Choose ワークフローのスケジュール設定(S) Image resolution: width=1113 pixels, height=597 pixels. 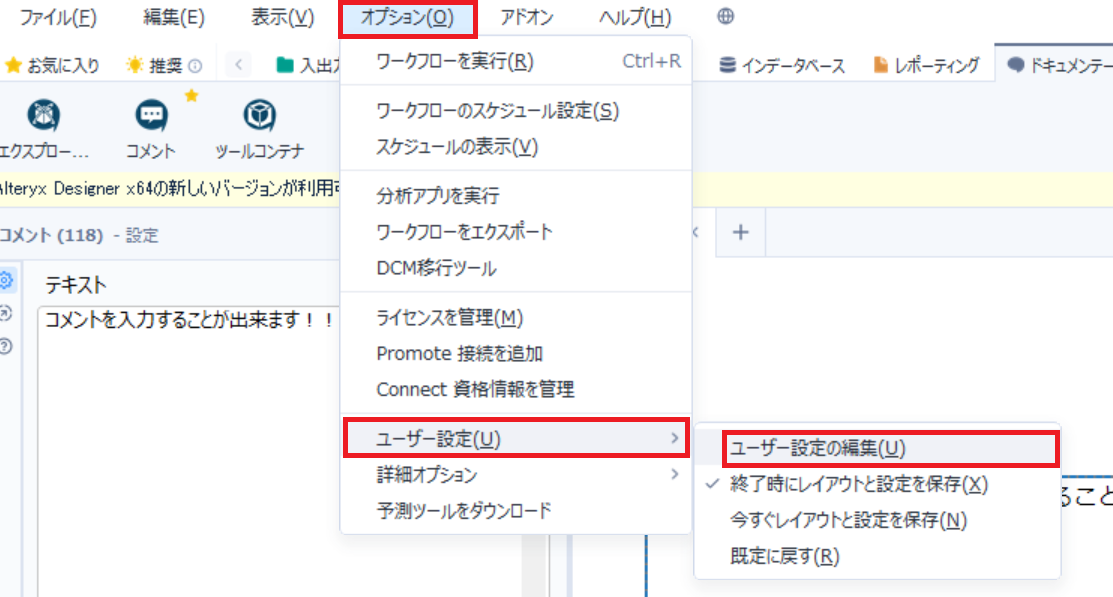[x=516, y=111]
